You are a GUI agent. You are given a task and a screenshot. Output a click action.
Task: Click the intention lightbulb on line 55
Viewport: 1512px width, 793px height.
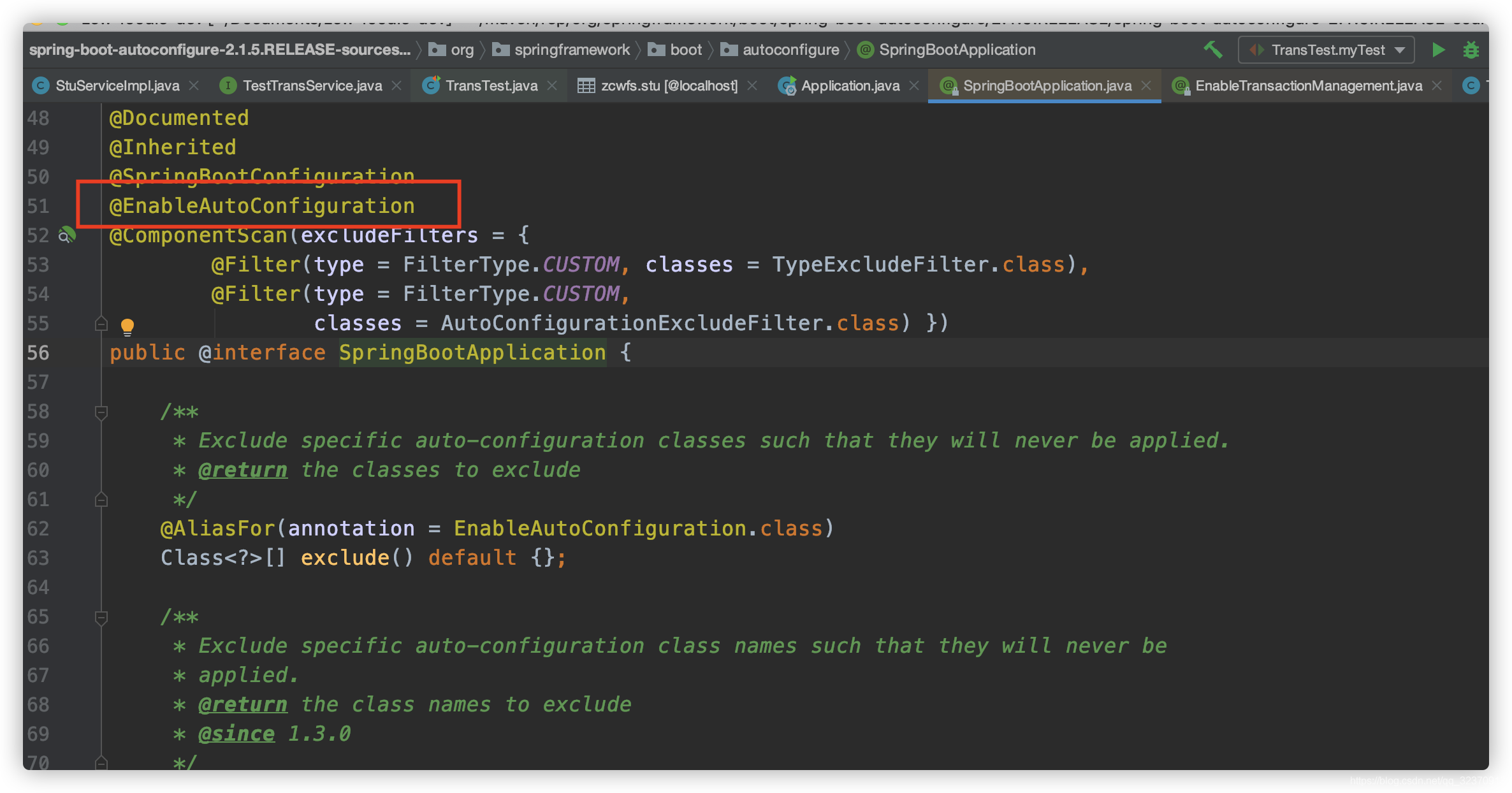point(127,326)
